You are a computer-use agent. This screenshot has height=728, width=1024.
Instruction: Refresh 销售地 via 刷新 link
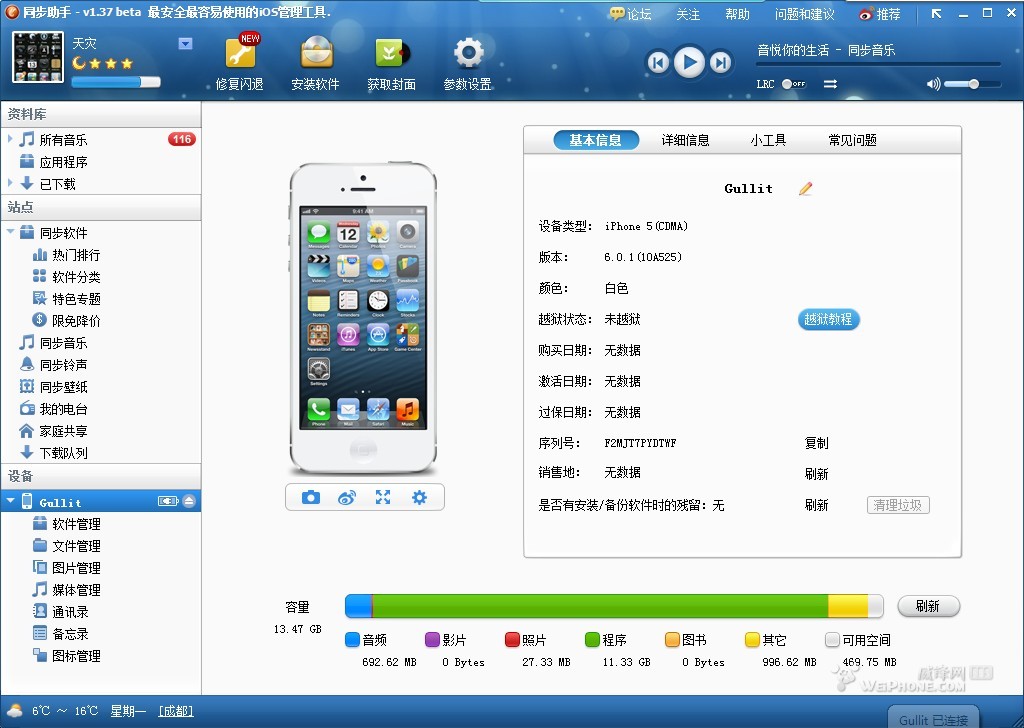pos(816,474)
